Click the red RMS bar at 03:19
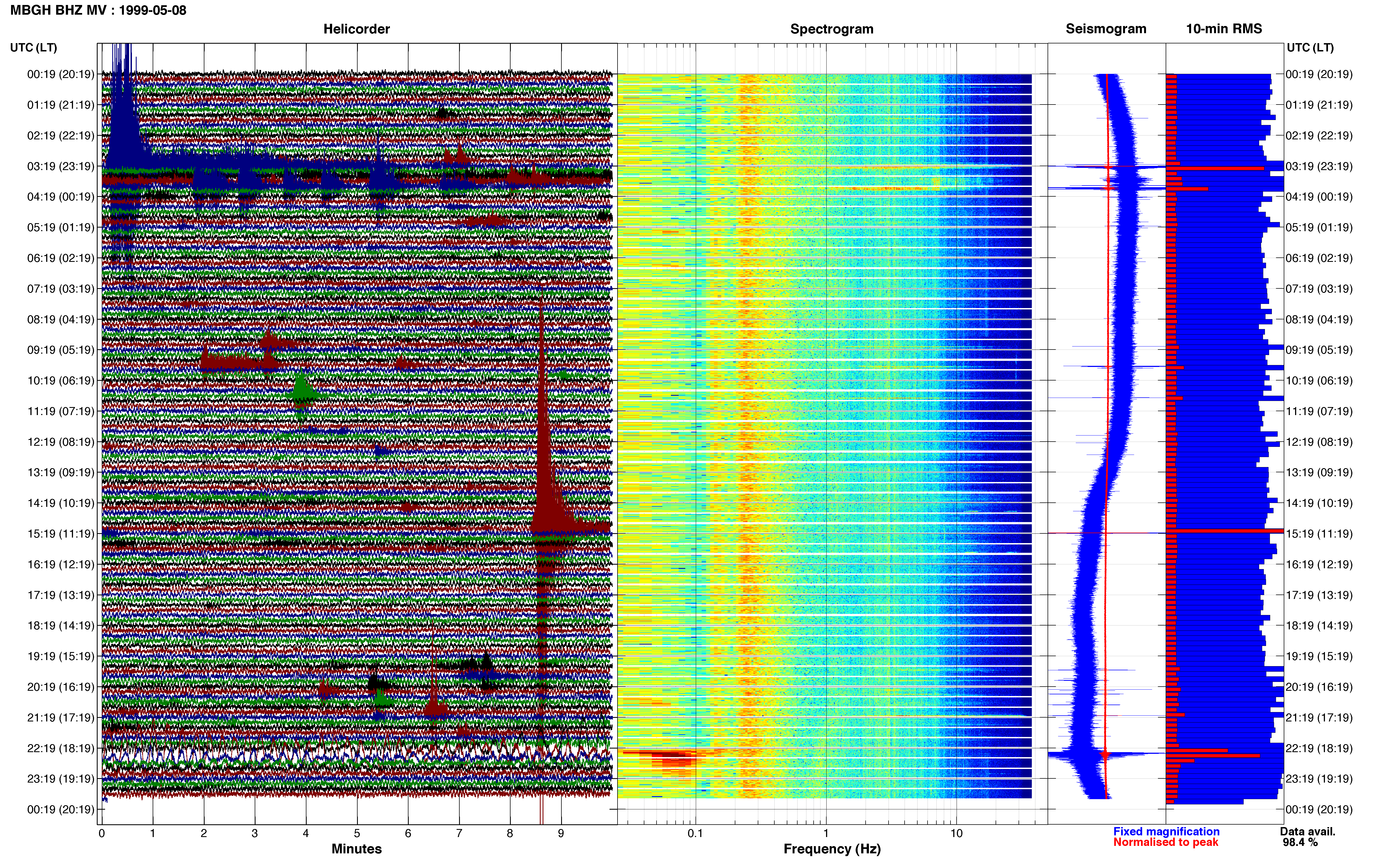1388x868 pixels. (x=1215, y=168)
